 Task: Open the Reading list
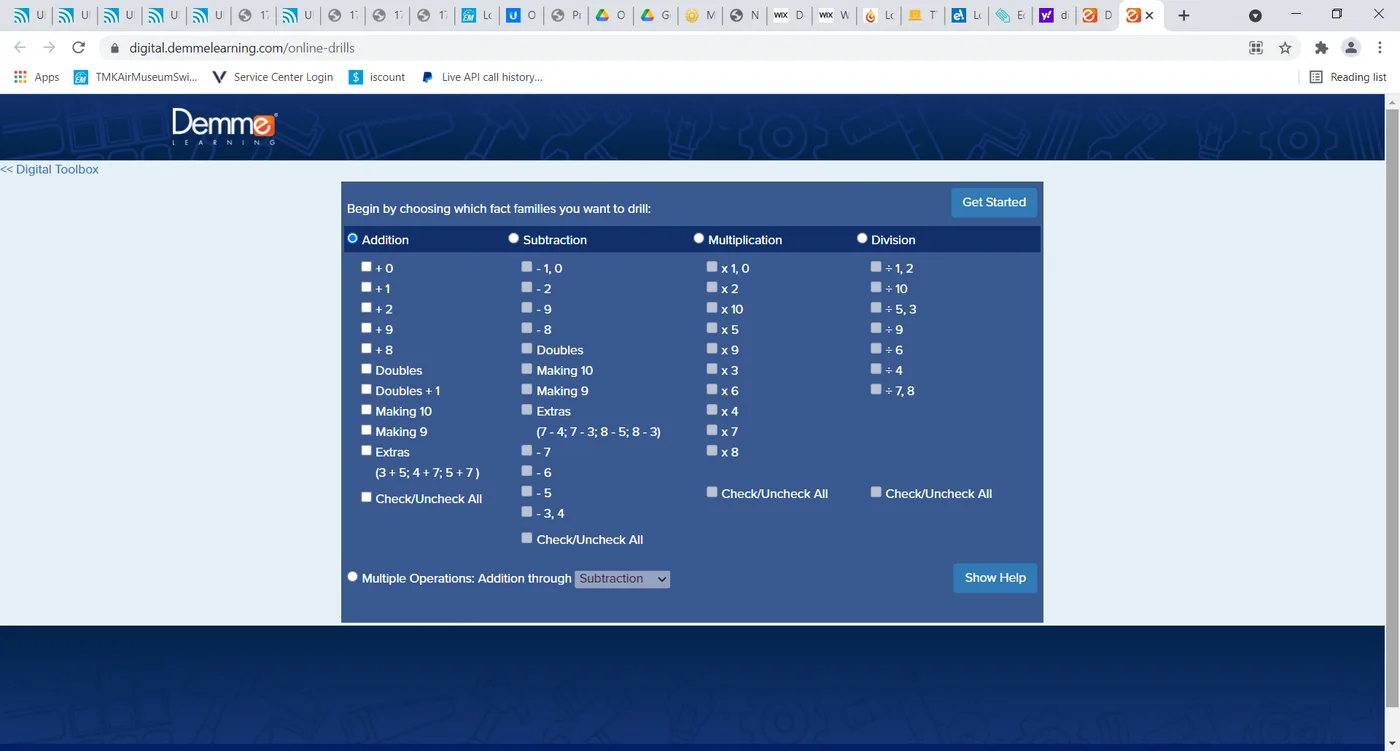pos(1348,77)
